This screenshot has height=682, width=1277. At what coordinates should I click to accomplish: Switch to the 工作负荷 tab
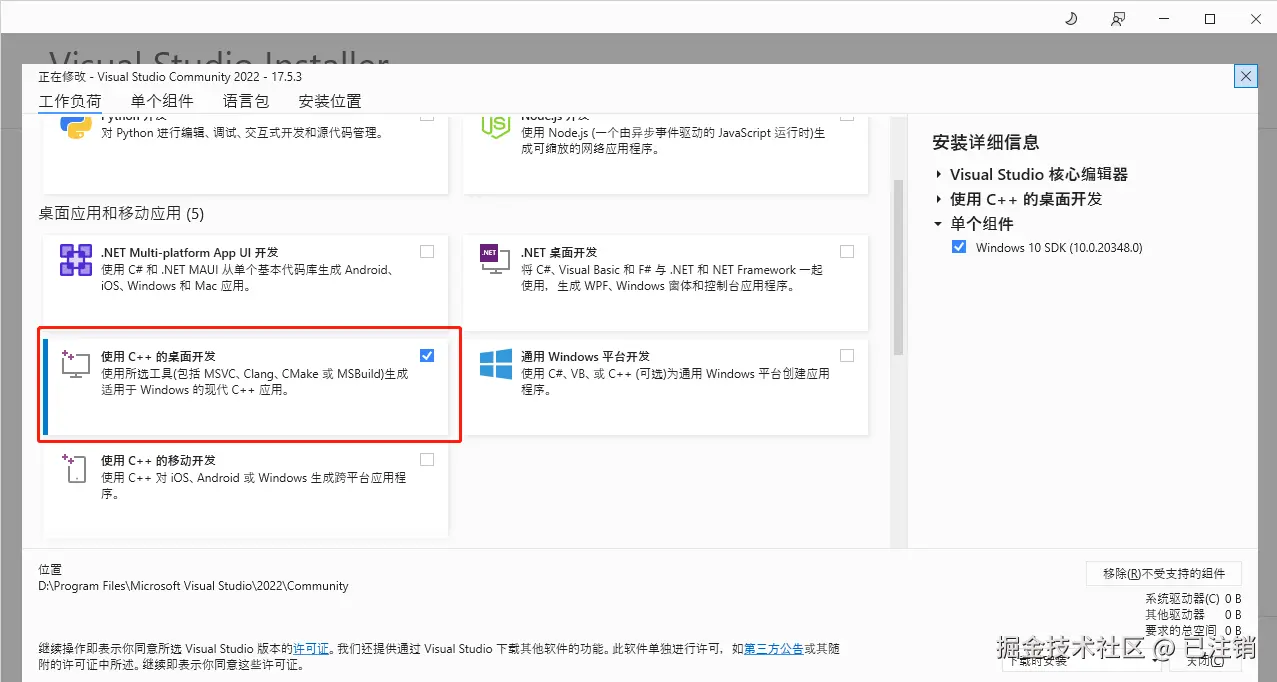coord(70,101)
